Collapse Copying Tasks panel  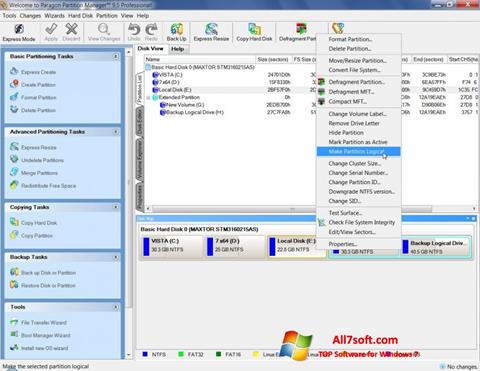click(x=115, y=207)
